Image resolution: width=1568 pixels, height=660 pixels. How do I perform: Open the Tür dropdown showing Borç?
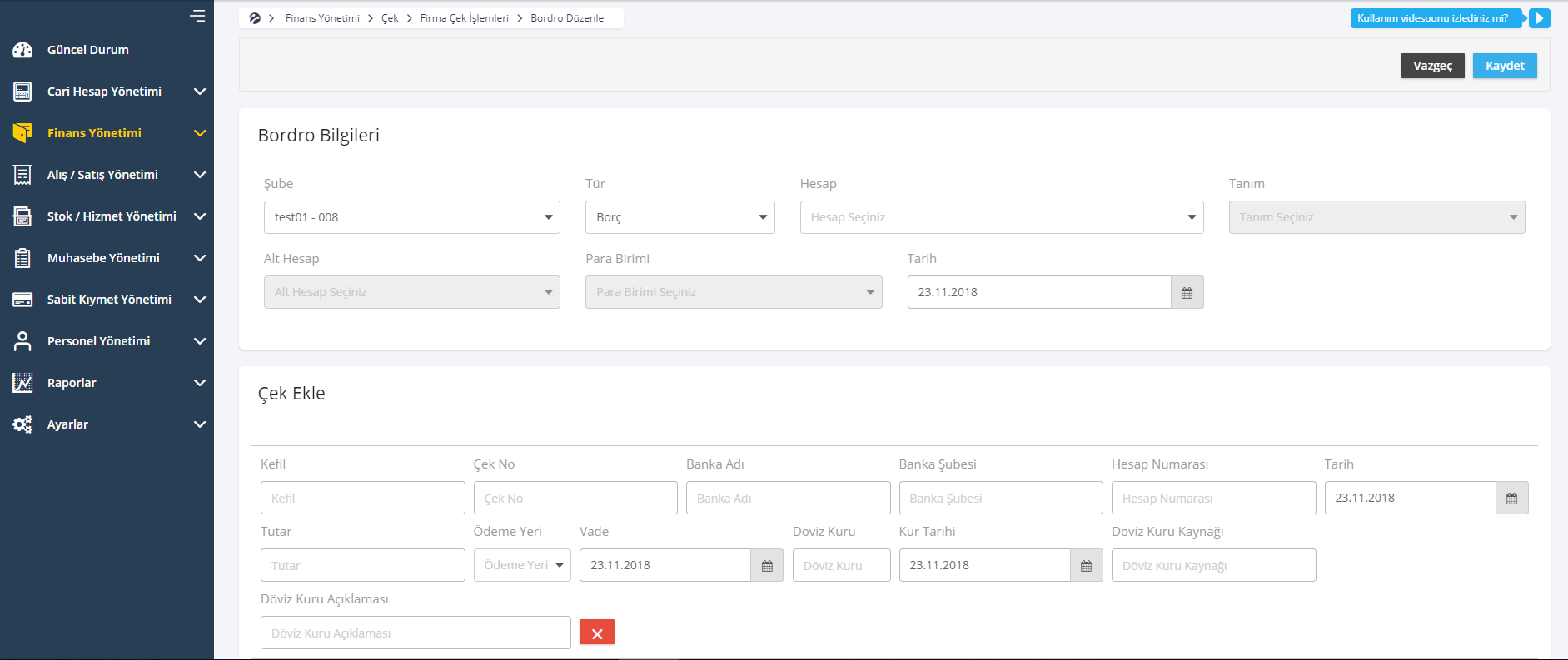tap(680, 217)
